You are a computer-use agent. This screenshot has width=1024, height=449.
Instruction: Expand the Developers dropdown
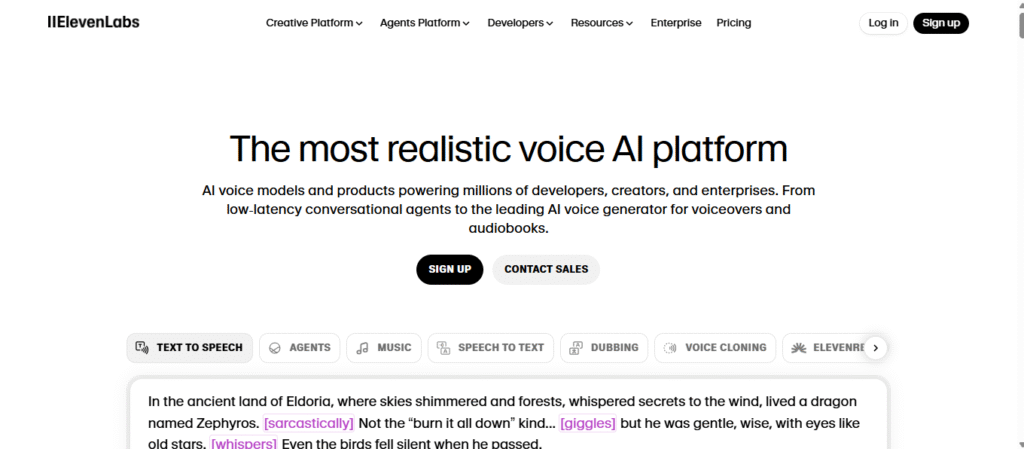521,23
